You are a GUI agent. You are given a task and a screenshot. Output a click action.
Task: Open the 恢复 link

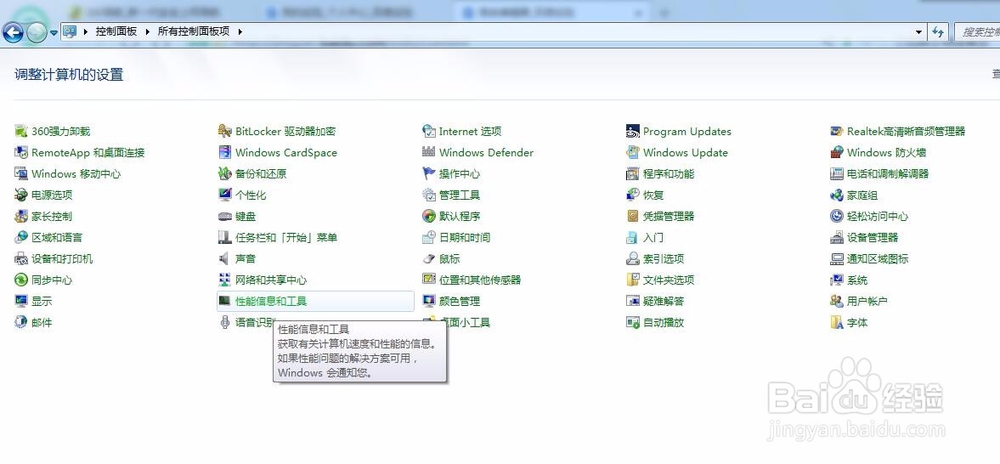pyautogui.click(x=653, y=195)
